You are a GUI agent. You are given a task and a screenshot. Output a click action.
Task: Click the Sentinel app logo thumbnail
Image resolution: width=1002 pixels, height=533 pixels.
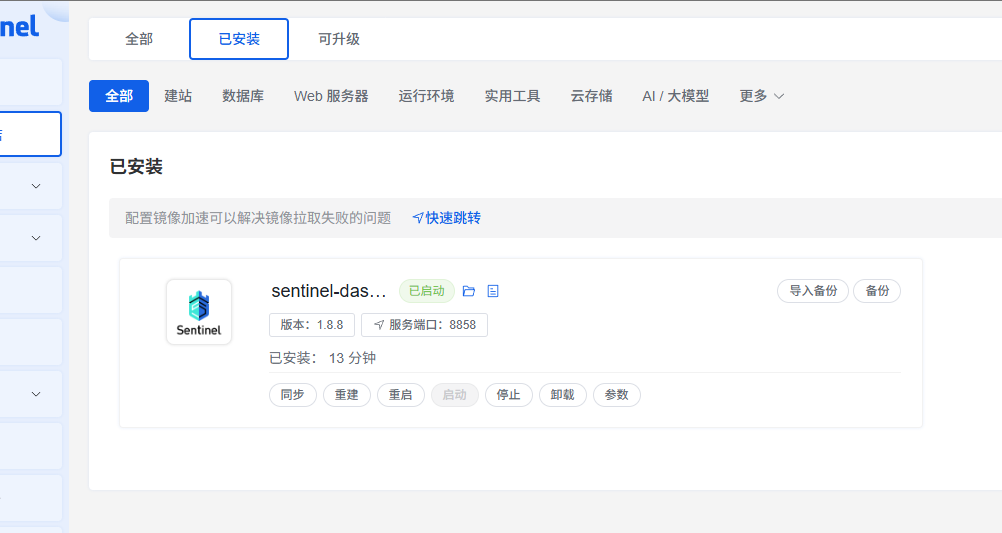[199, 312]
